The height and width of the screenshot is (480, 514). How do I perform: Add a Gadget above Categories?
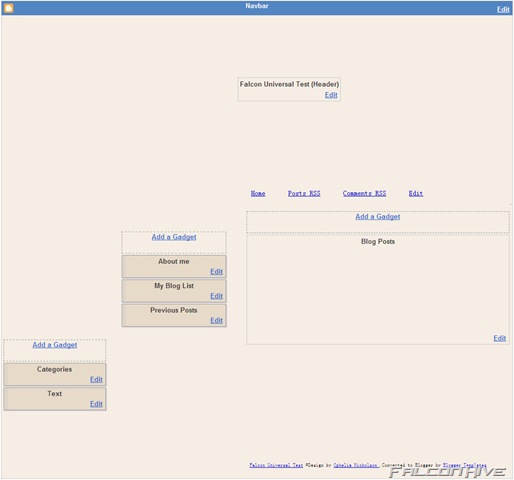[x=55, y=345]
